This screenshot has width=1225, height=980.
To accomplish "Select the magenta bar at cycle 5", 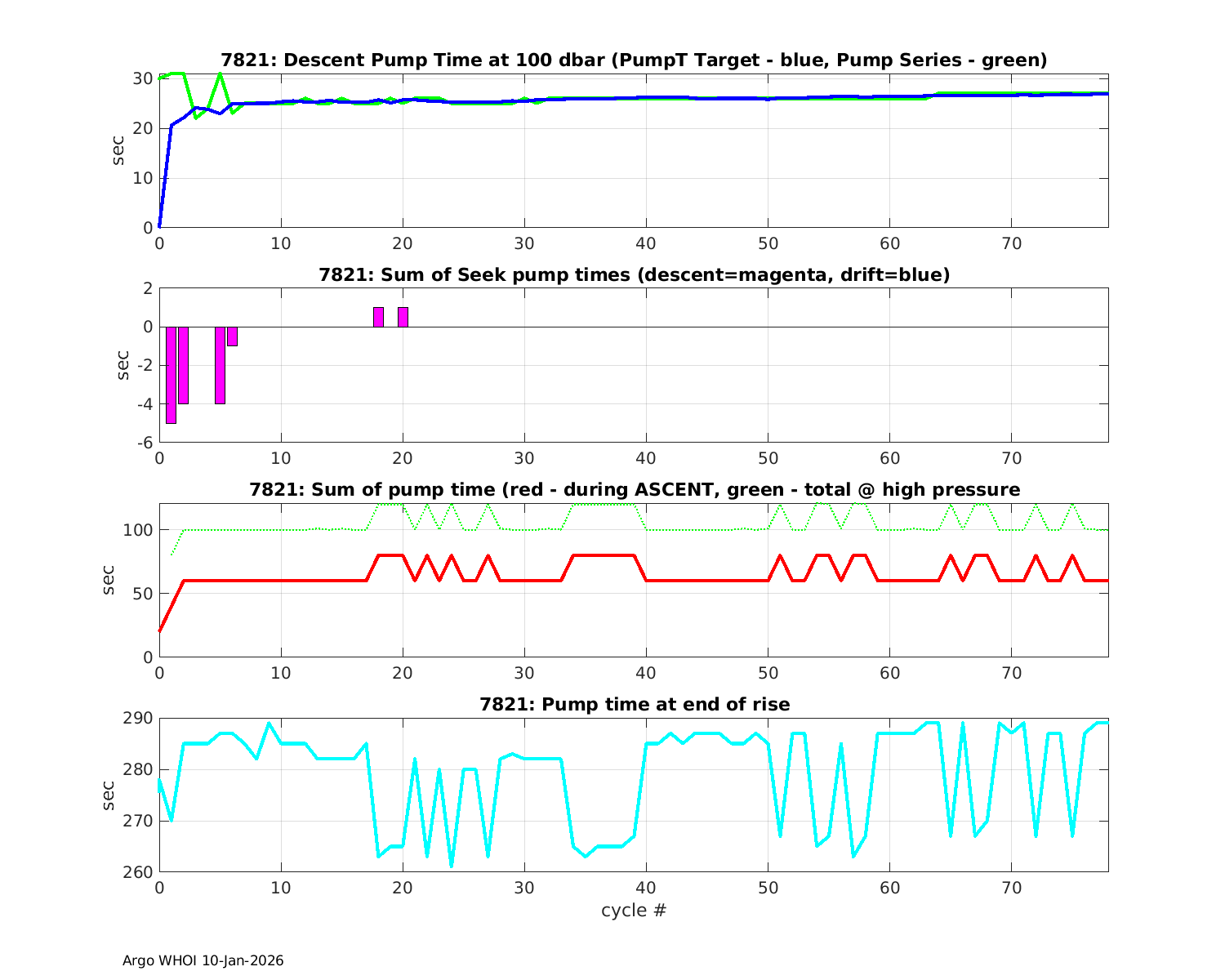I will (220, 365).
